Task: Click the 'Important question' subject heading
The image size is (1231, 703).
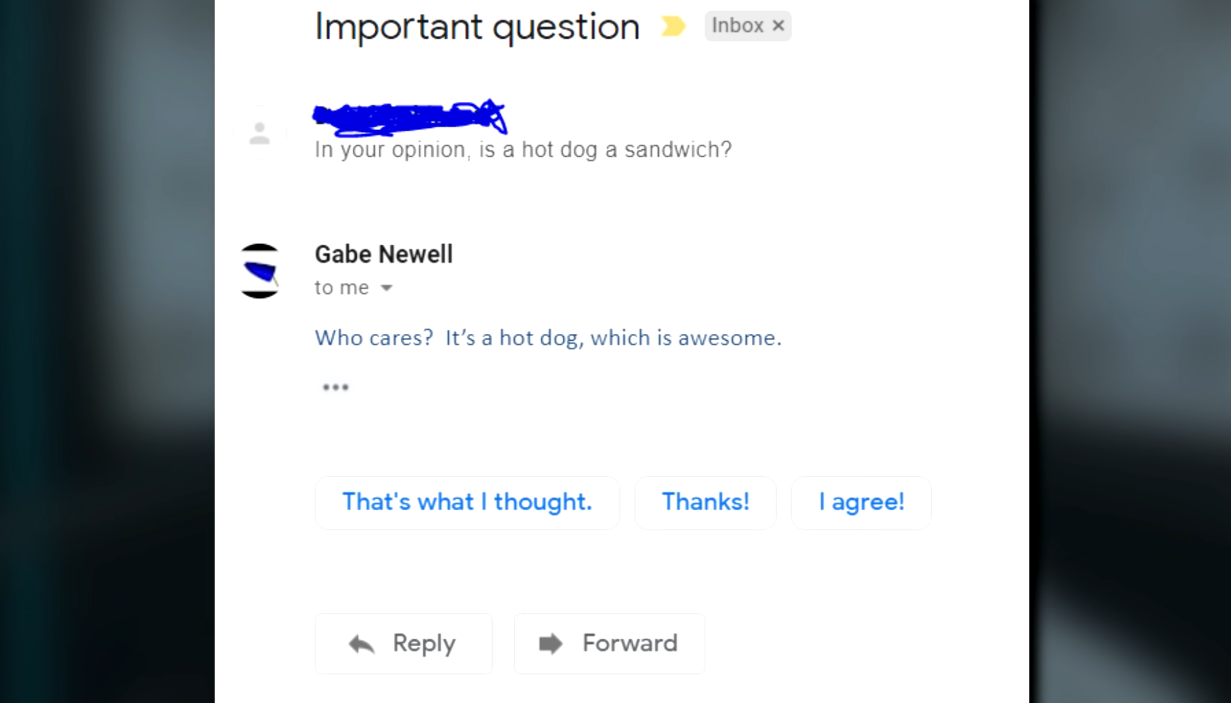Action: point(477,27)
